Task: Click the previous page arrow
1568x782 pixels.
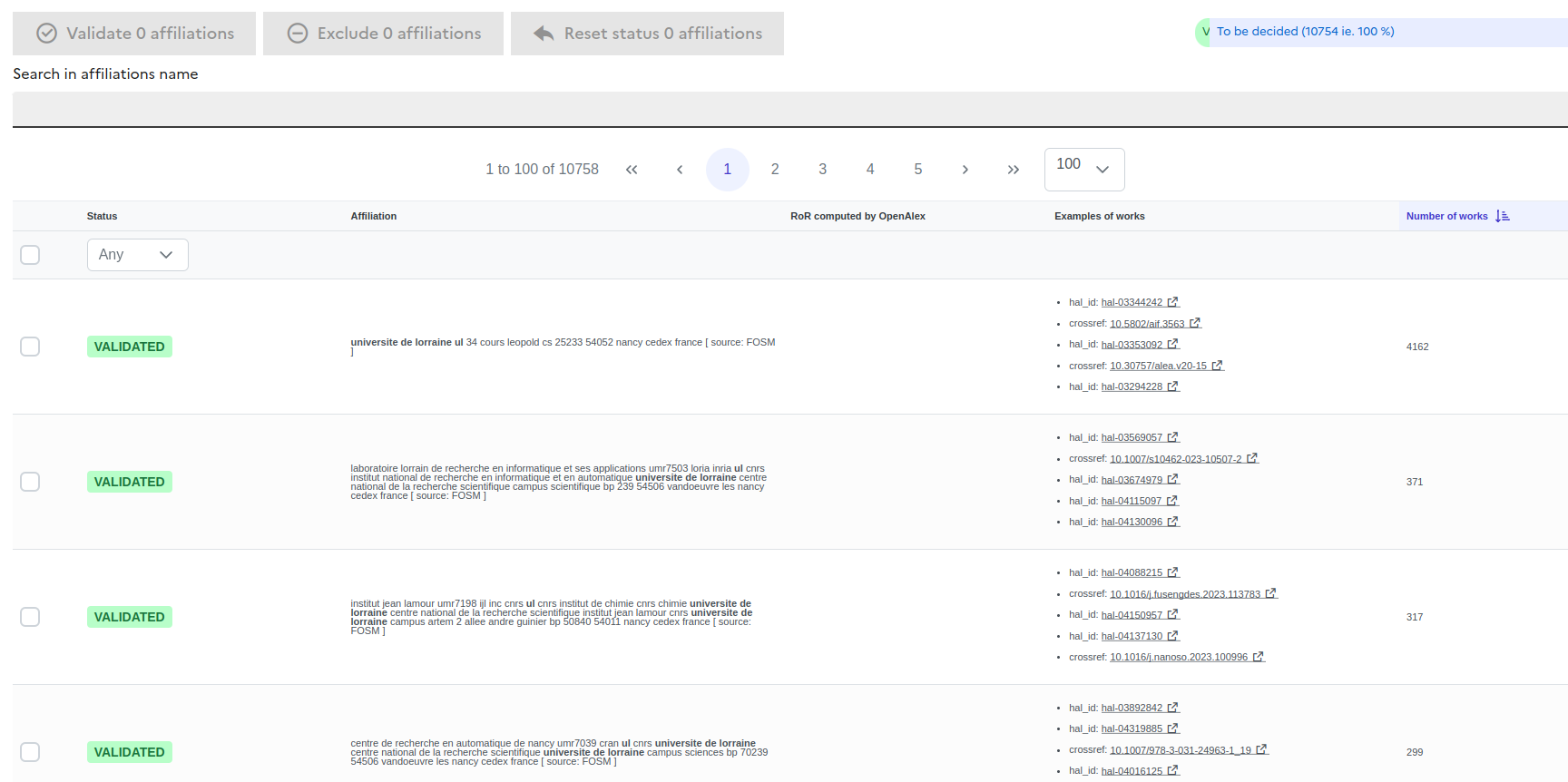Action: click(680, 170)
